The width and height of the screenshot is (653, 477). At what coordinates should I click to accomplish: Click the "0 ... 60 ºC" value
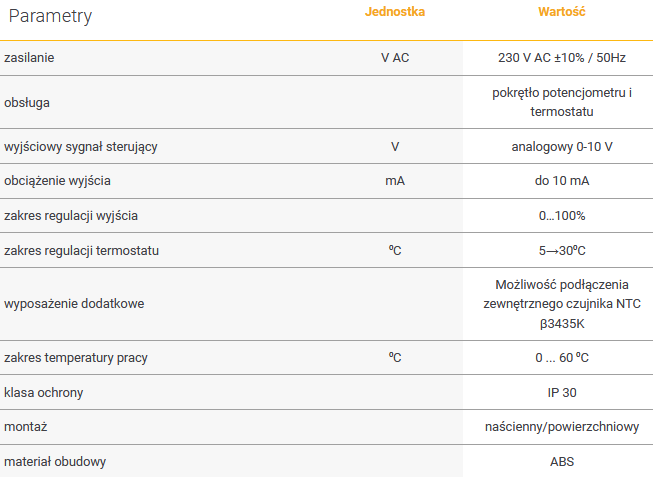[561, 358]
